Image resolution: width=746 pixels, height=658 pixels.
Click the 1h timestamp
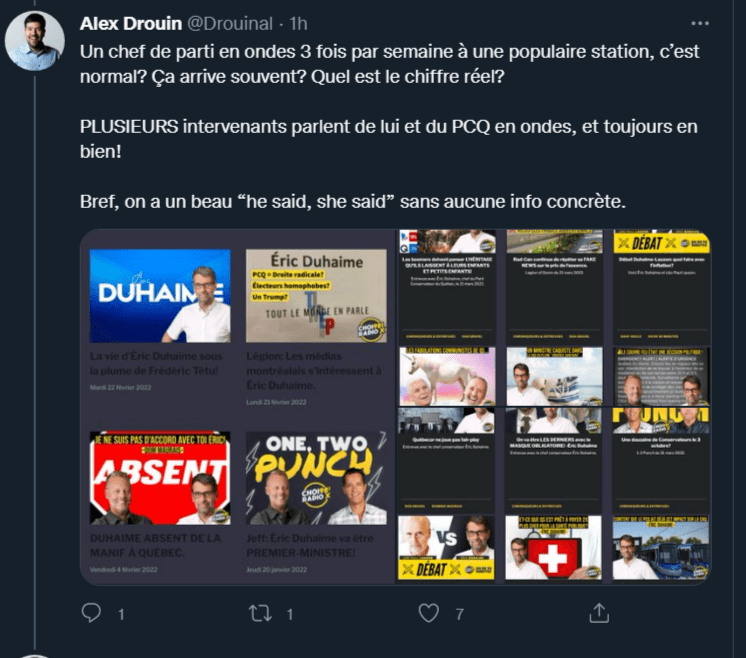point(298,23)
